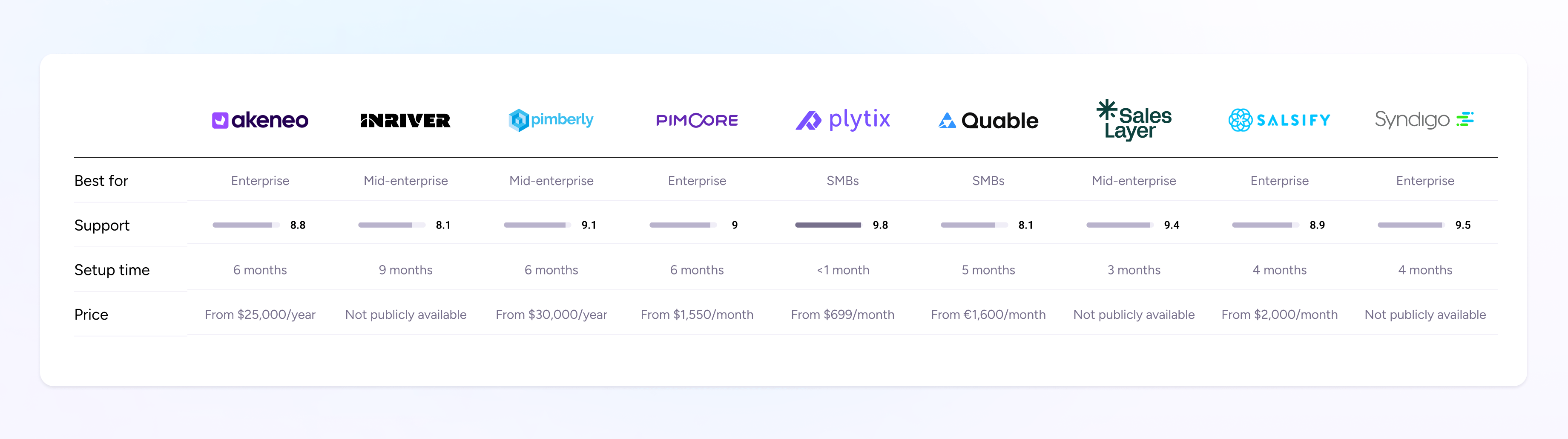Click the Sales Layer logo
The width and height of the screenshot is (1568, 439).
1134,120
